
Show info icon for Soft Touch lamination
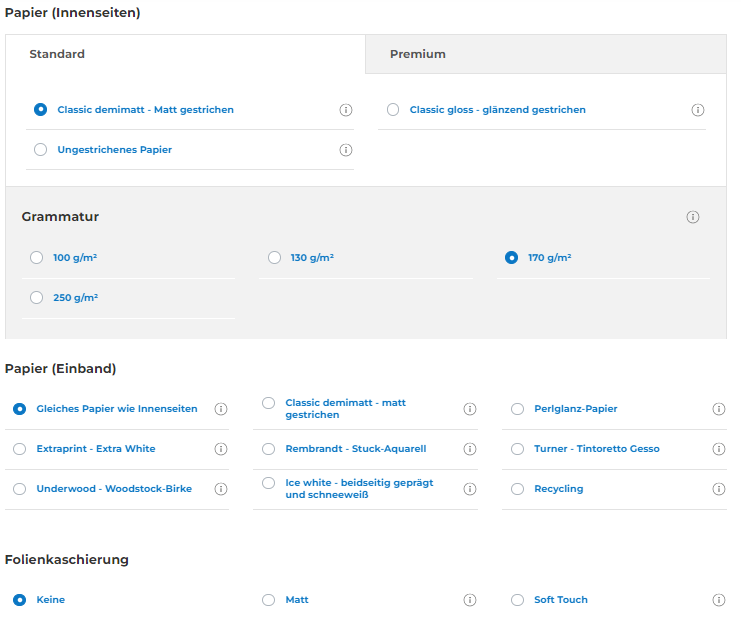tap(719, 600)
